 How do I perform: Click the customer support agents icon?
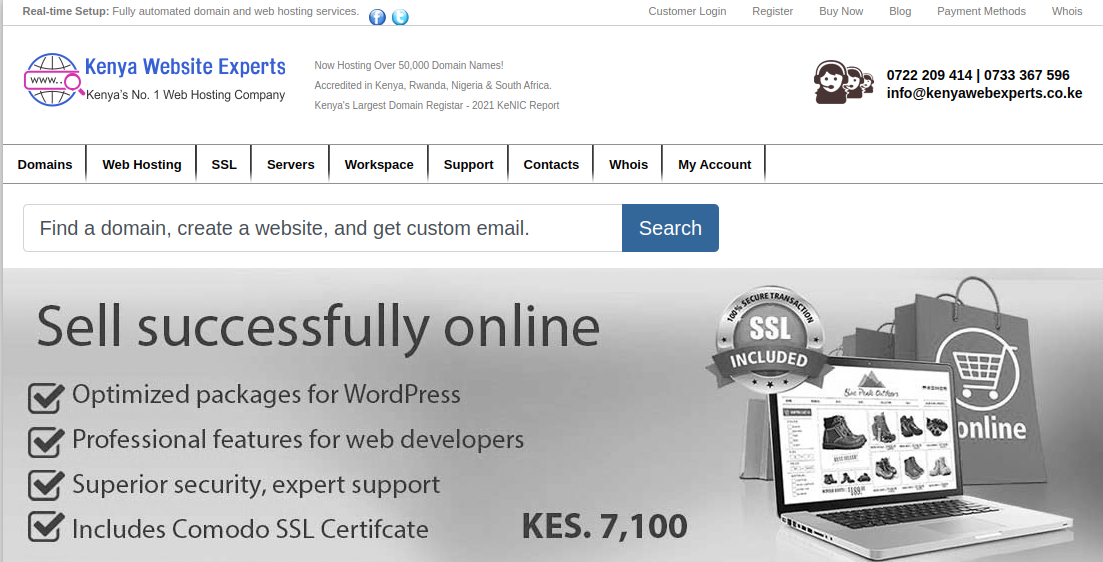coord(843,82)
